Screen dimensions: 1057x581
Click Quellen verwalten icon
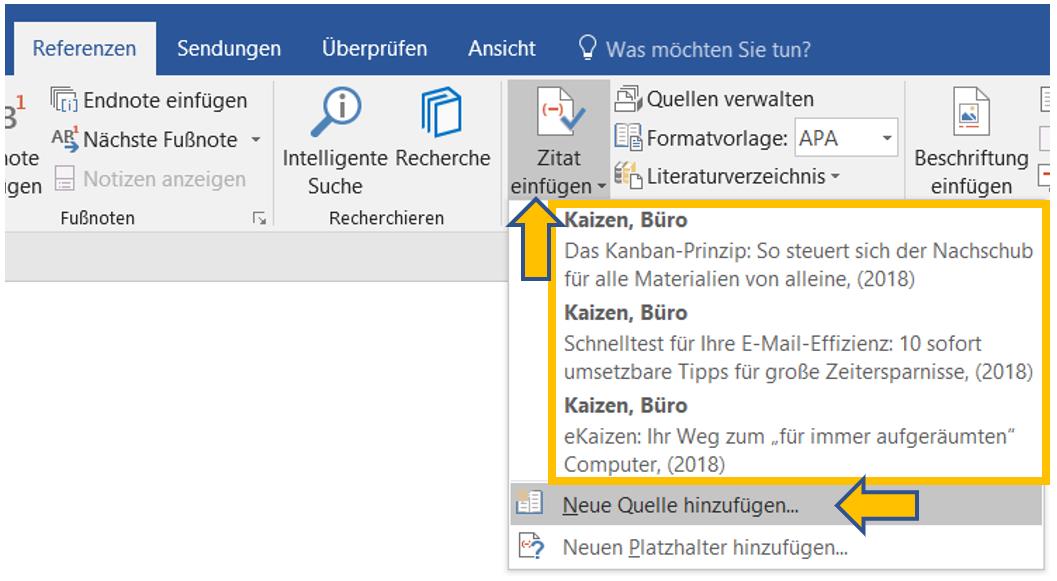coord(628,99)
